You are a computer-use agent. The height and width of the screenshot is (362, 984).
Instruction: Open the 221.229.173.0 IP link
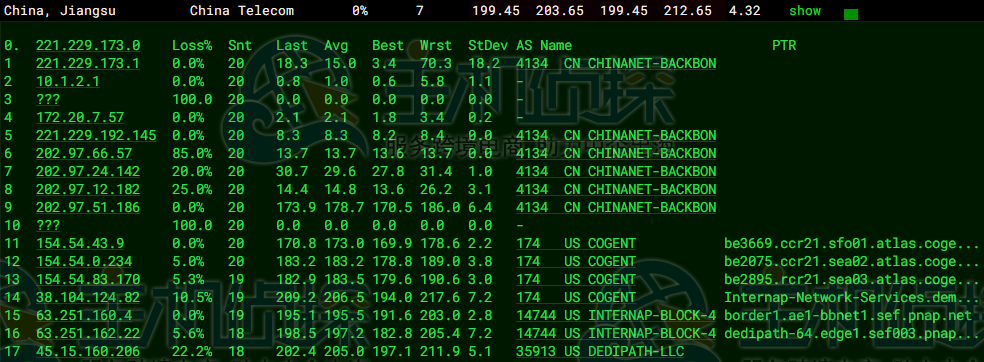(88, 46)
